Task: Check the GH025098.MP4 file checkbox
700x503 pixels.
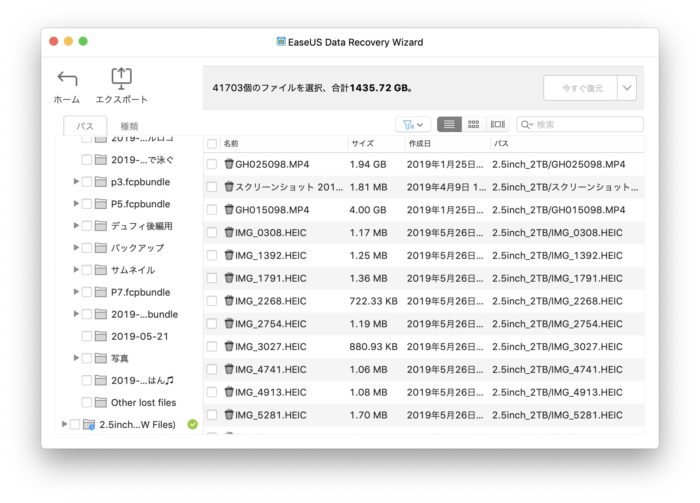Action: coord(212,164)
